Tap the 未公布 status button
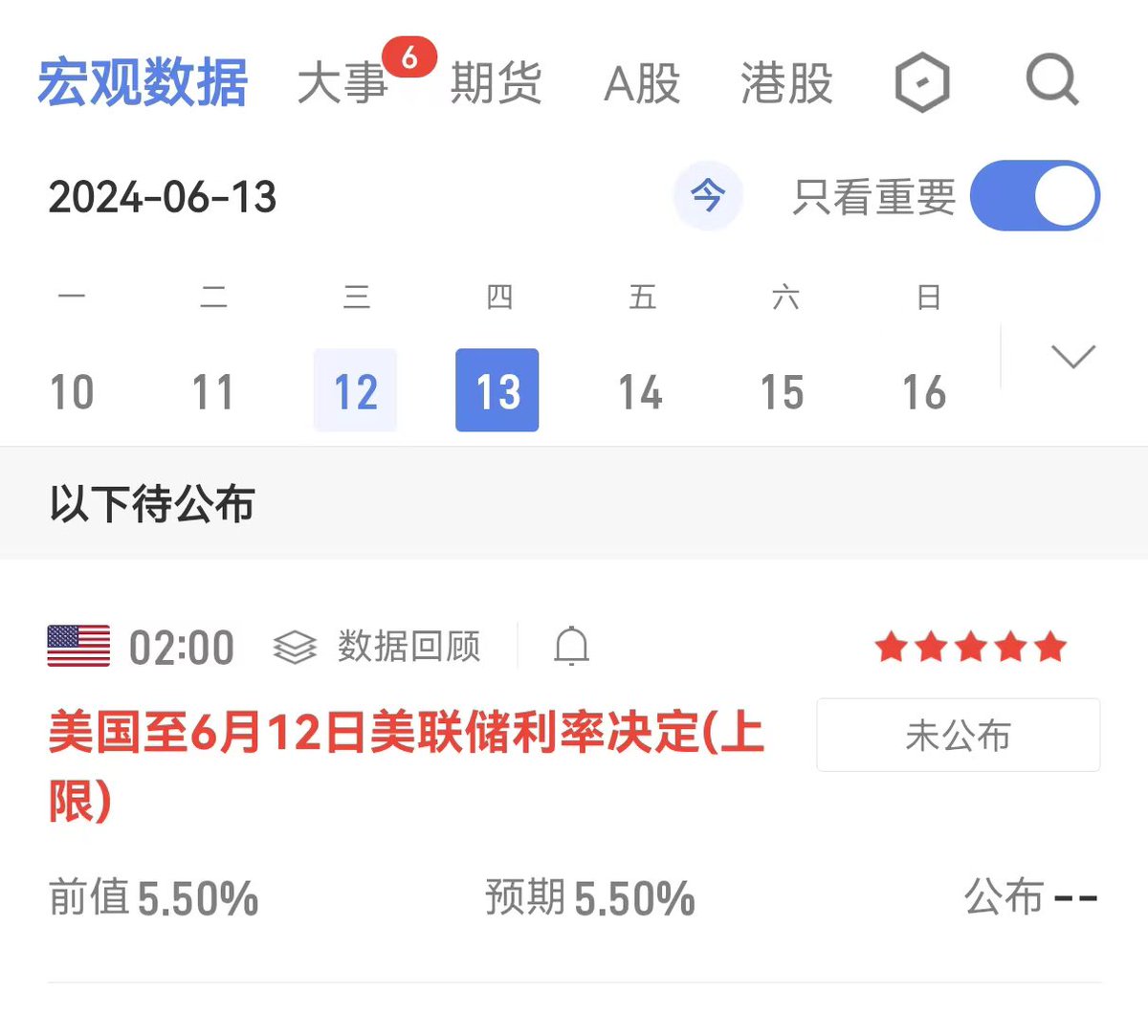The height and width of the screenshot is (1036, 1148). pyautogui.click(x=959, y=735)
